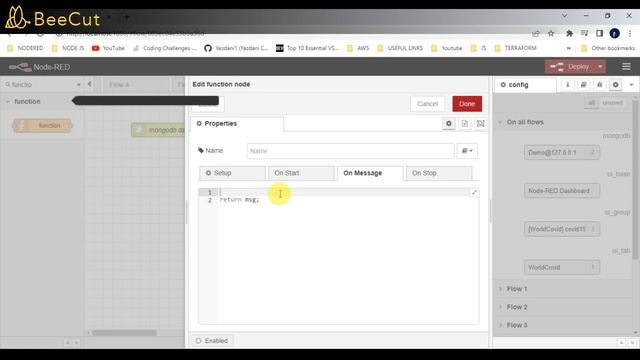640x360 pixels.
Task: Open the Chrome profile avatar
Action: tap(614, 33)
